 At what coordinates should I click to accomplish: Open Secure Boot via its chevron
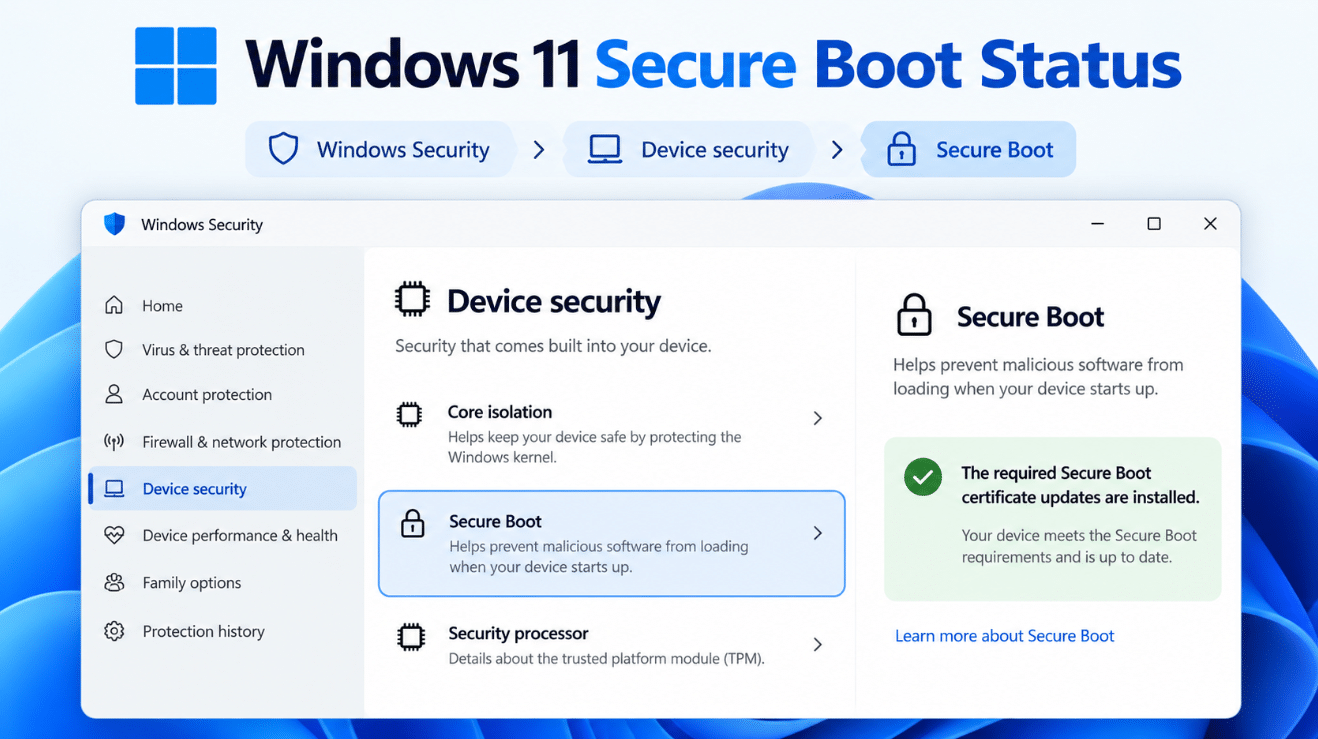[818, 533]
